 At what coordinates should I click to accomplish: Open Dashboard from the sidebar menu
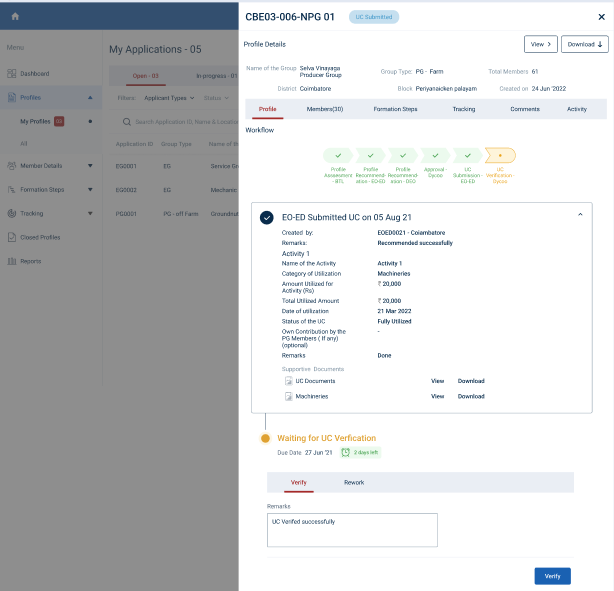click(33, 74)
